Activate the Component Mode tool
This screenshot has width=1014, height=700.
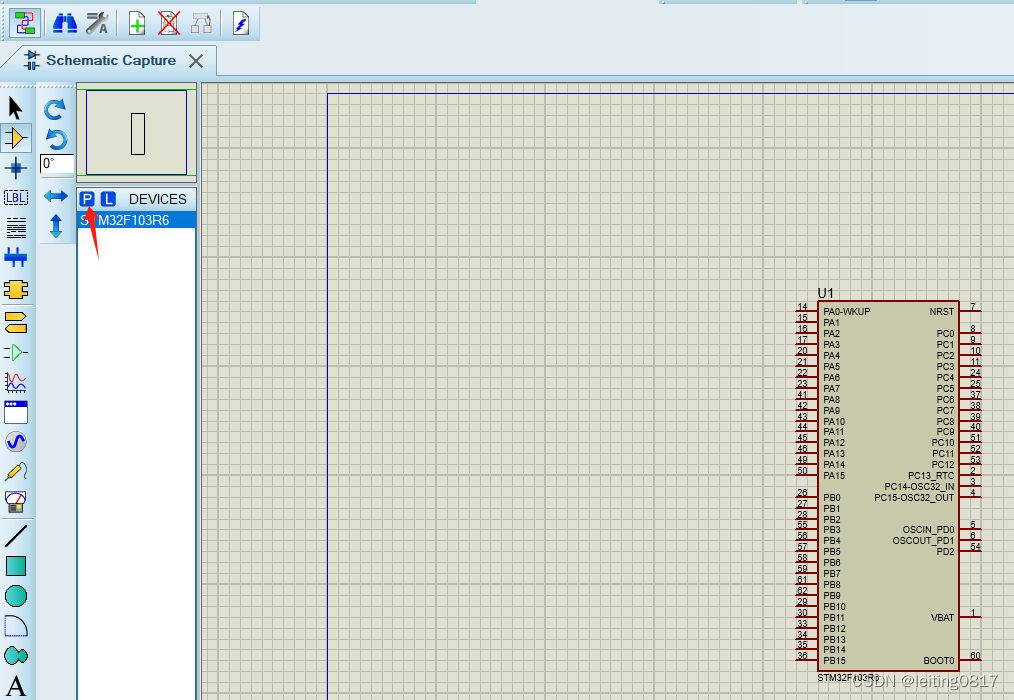[16, 138]
